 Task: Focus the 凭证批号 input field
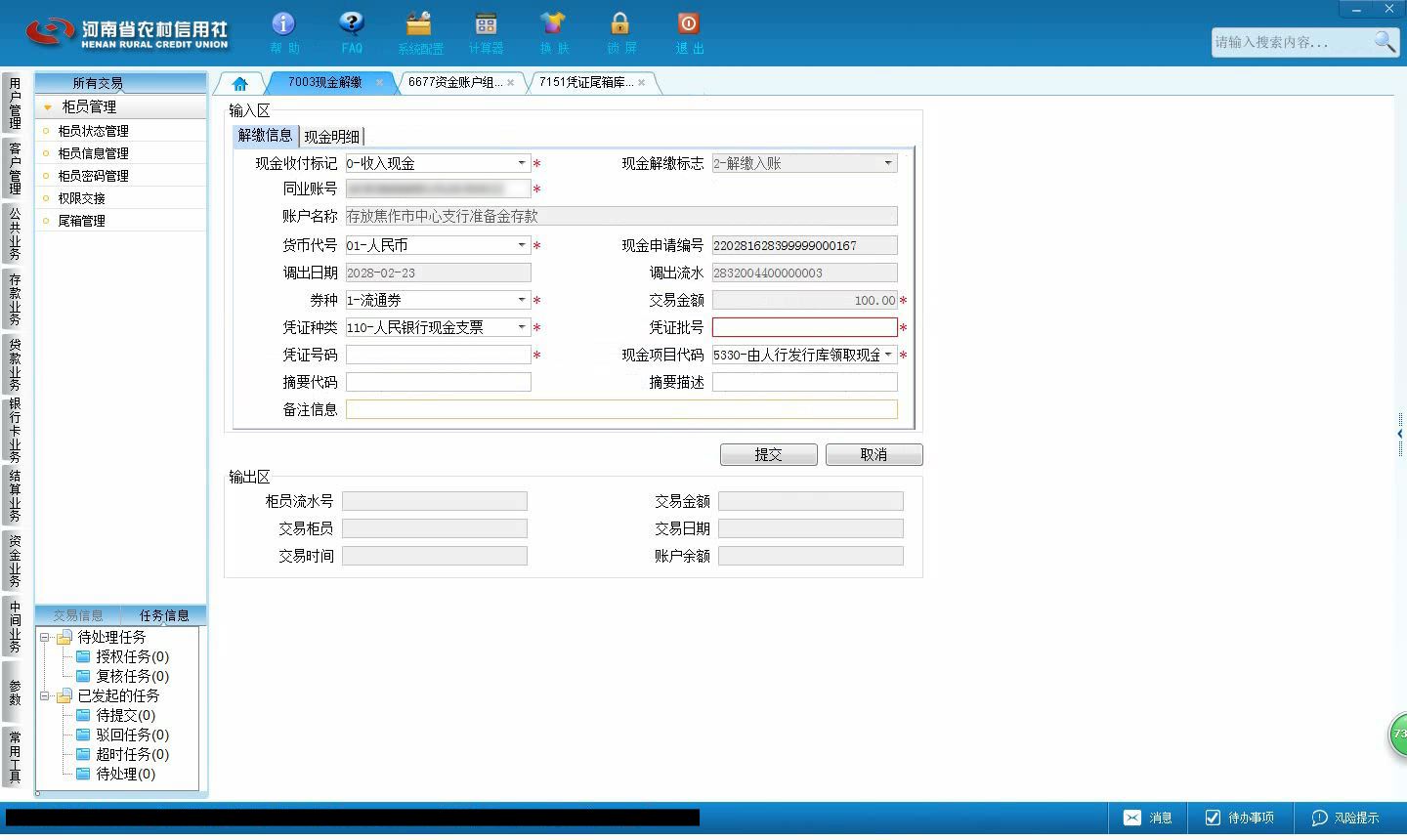[804, 327]
